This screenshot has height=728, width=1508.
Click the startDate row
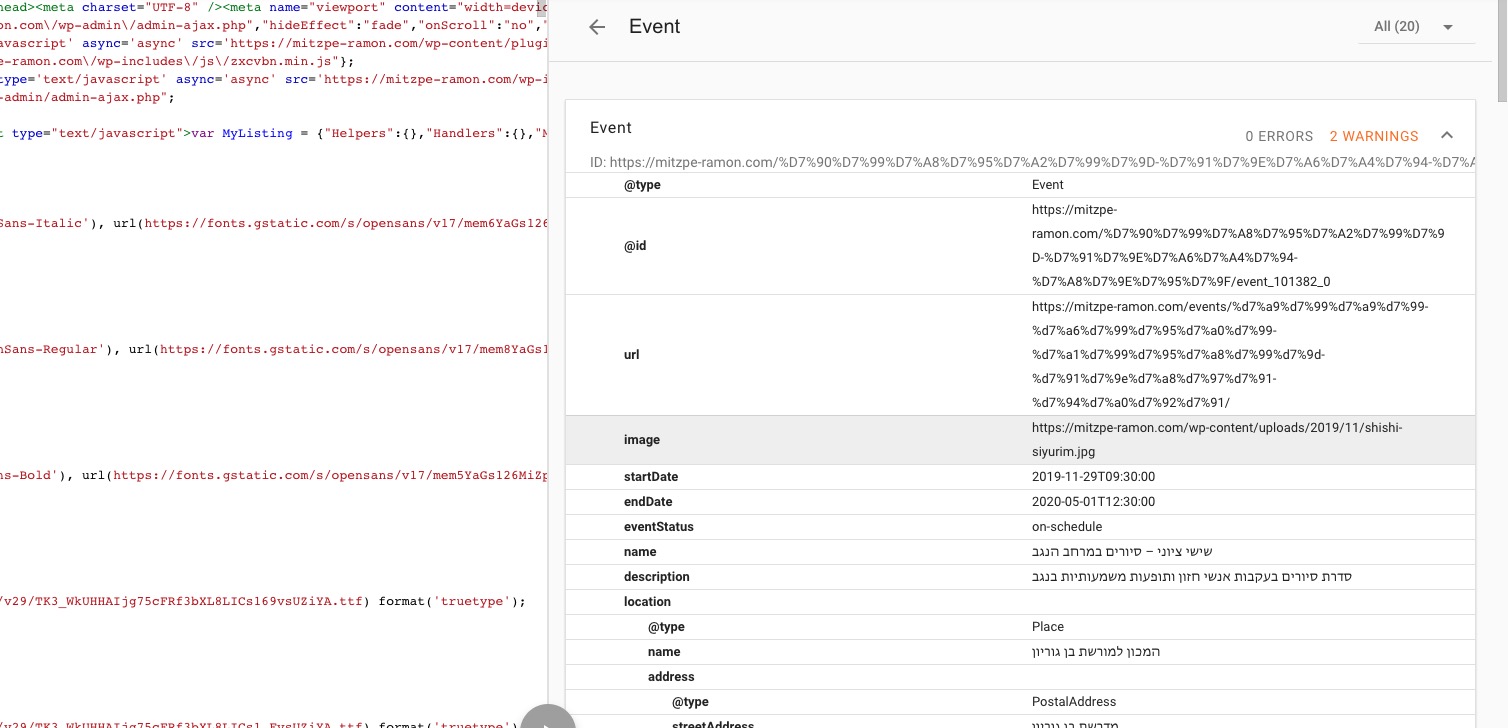[1019, 477]
